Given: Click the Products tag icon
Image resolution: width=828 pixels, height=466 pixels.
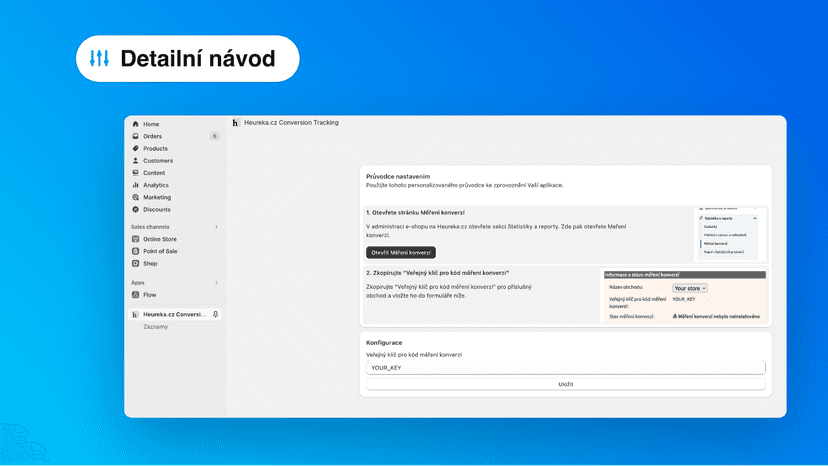Looking at the screenshot, I should coord(136,148).
